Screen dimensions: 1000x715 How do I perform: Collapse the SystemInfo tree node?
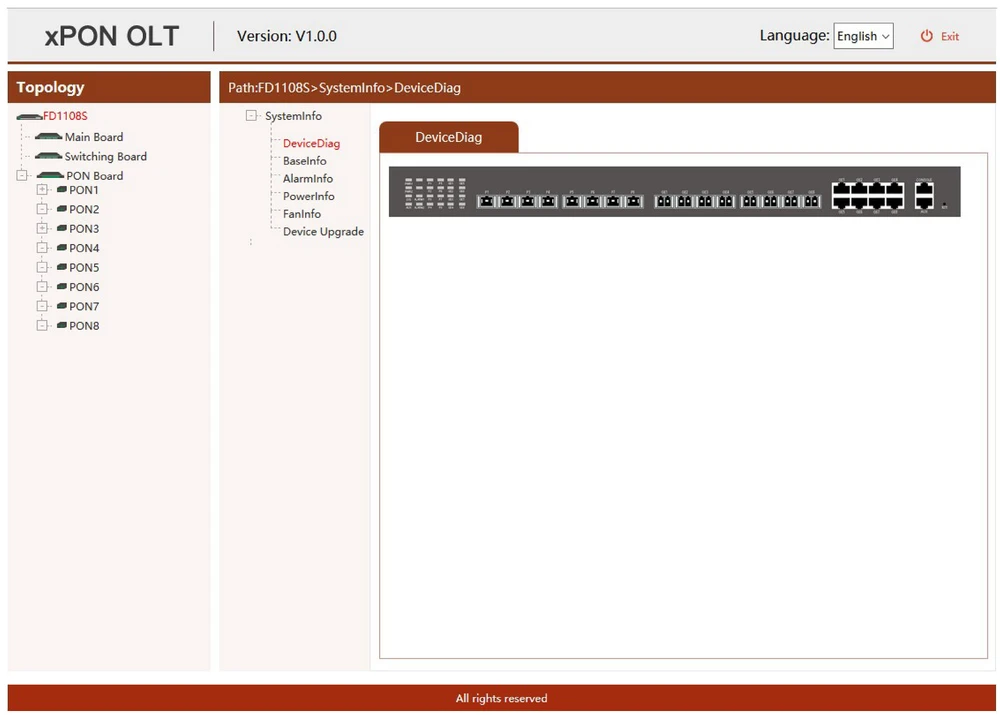pyautogui.click(x=251, y=116)
